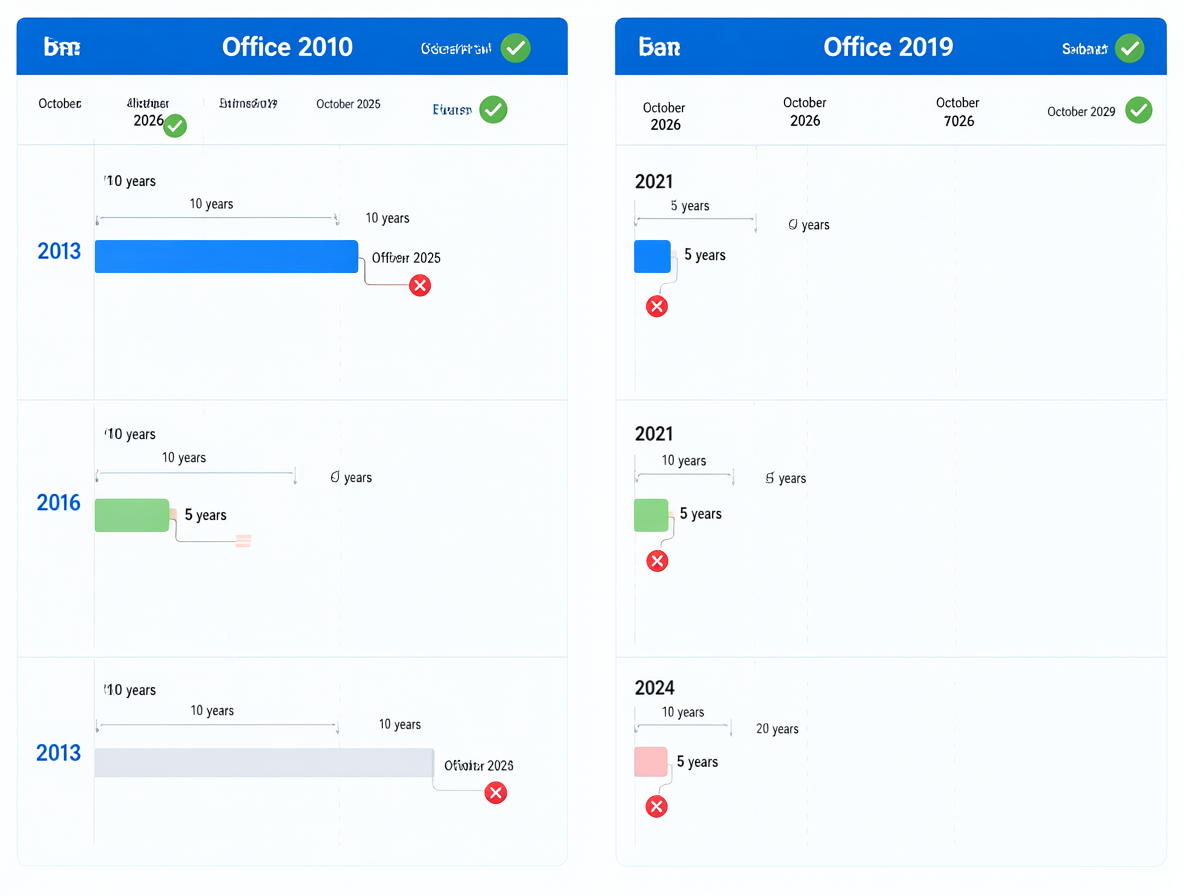1184x896 pixels.
Task: Click the red X below the blue square in Office 2019
Action: click(657, 306)
